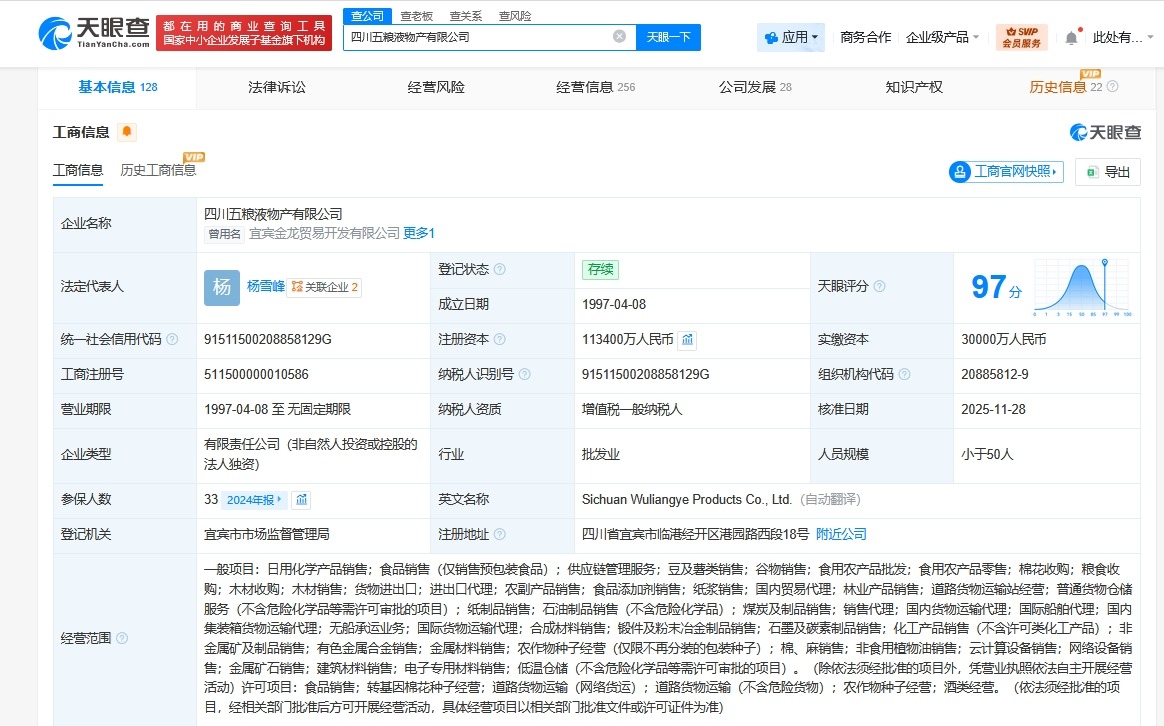Click the orange alert icon beside 工商信息 heading

click(x=126, y=131)
